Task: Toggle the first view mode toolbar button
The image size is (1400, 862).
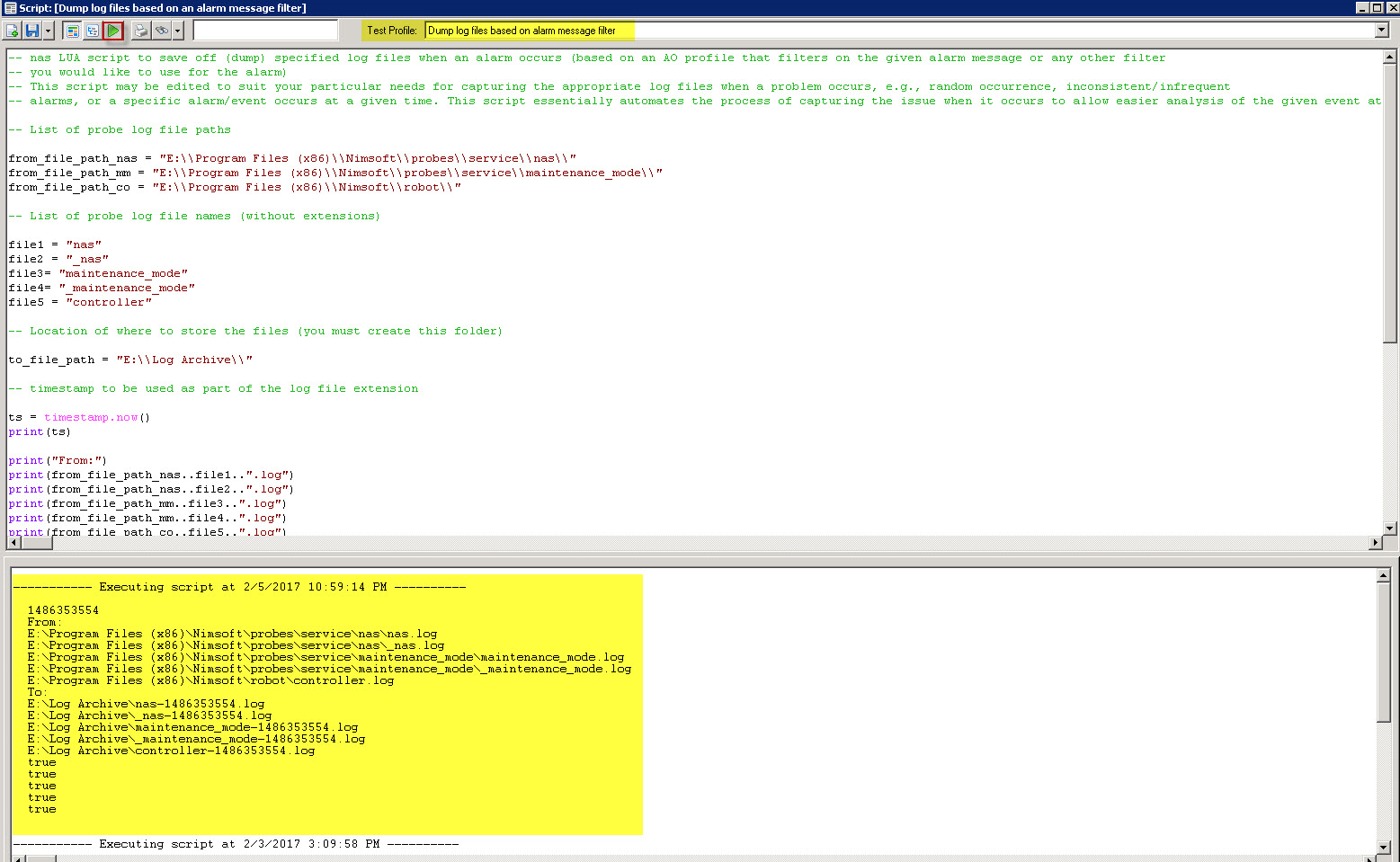Action: [72, 31]
